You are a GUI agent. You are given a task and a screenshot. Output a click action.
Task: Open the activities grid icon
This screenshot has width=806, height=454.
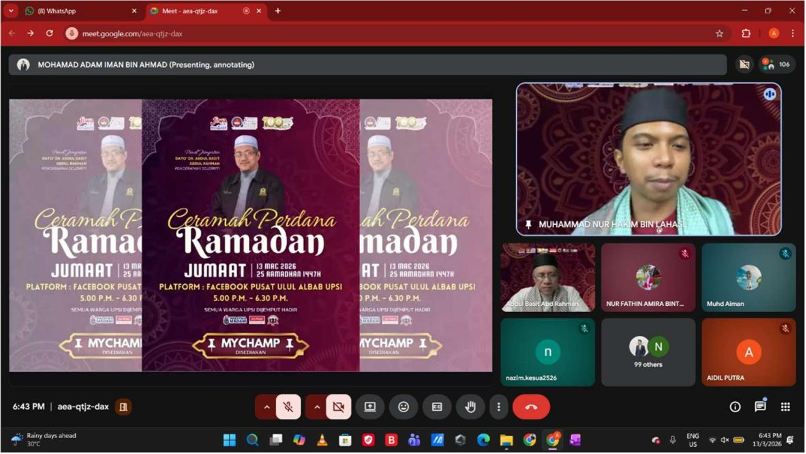[x=785, y=407]
